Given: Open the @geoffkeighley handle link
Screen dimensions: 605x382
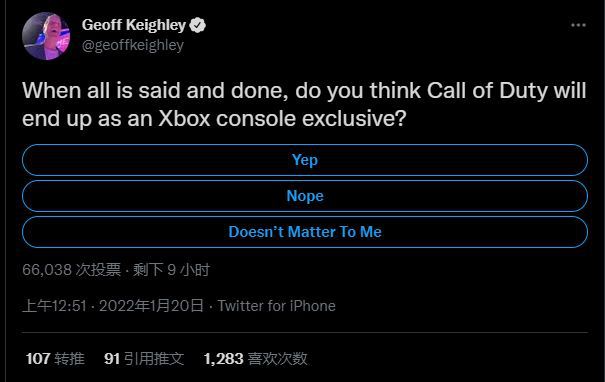Looking at the screenshot, I should [133, 46].
